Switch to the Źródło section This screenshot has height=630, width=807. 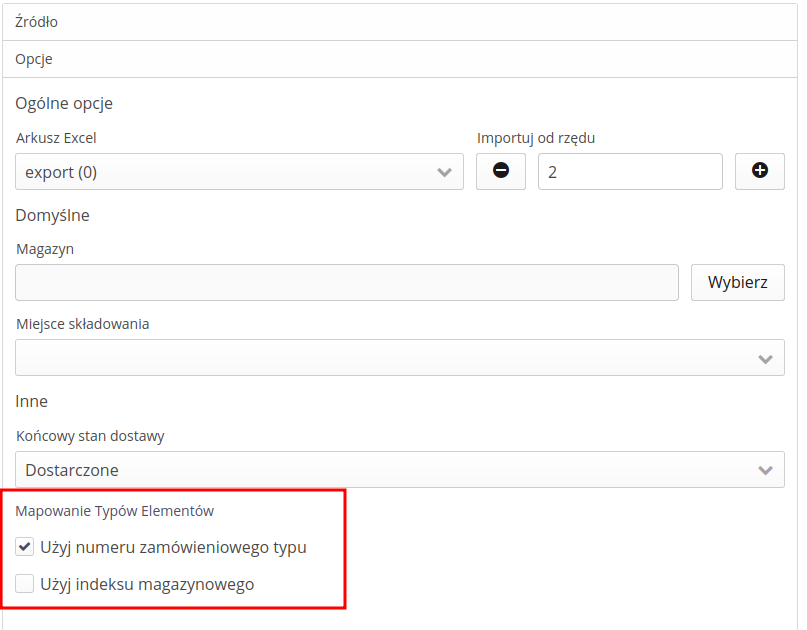(x=35, y=21)
